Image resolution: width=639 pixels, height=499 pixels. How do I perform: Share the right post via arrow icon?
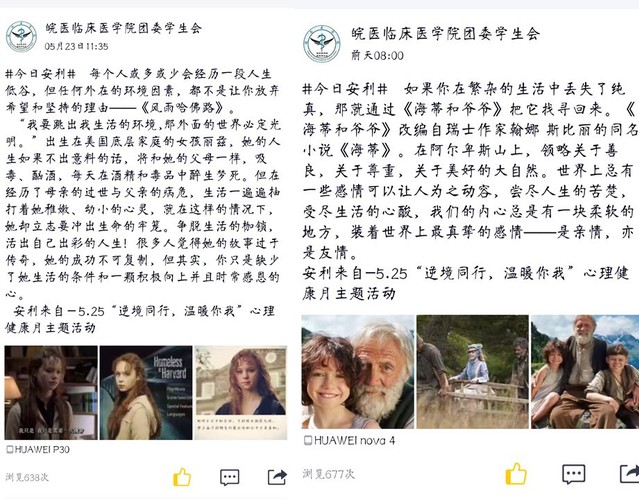(629, 473)
